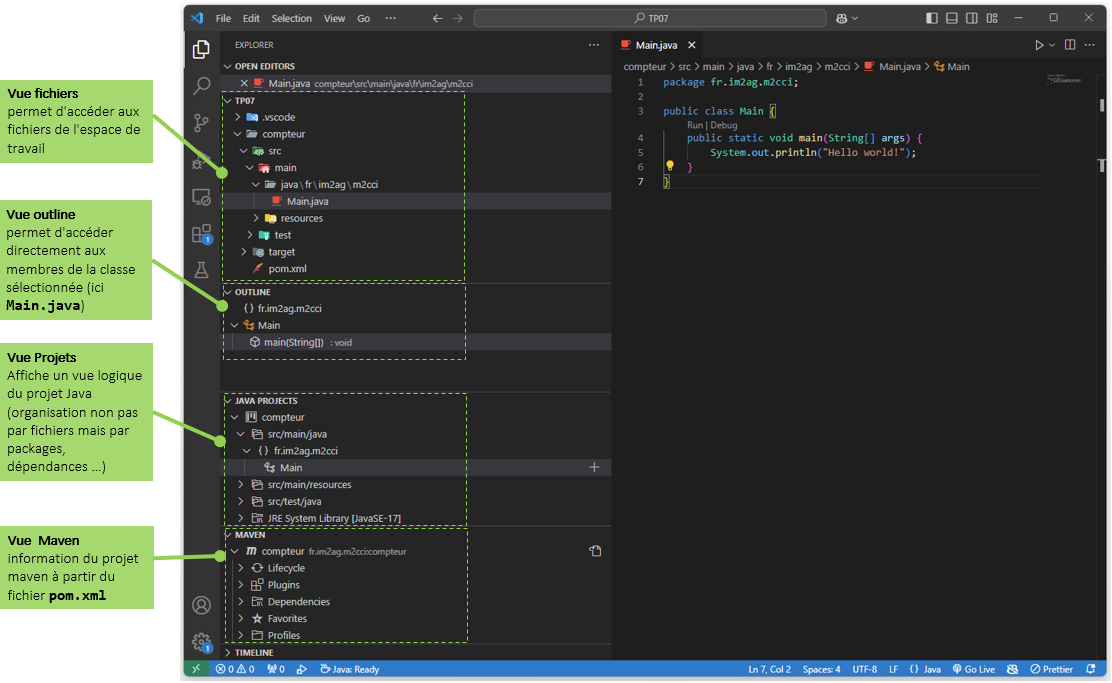The image size is (1112, 683).
Task: Toggle the Secondary Side Bar layout button
Action: click(974, 18)
